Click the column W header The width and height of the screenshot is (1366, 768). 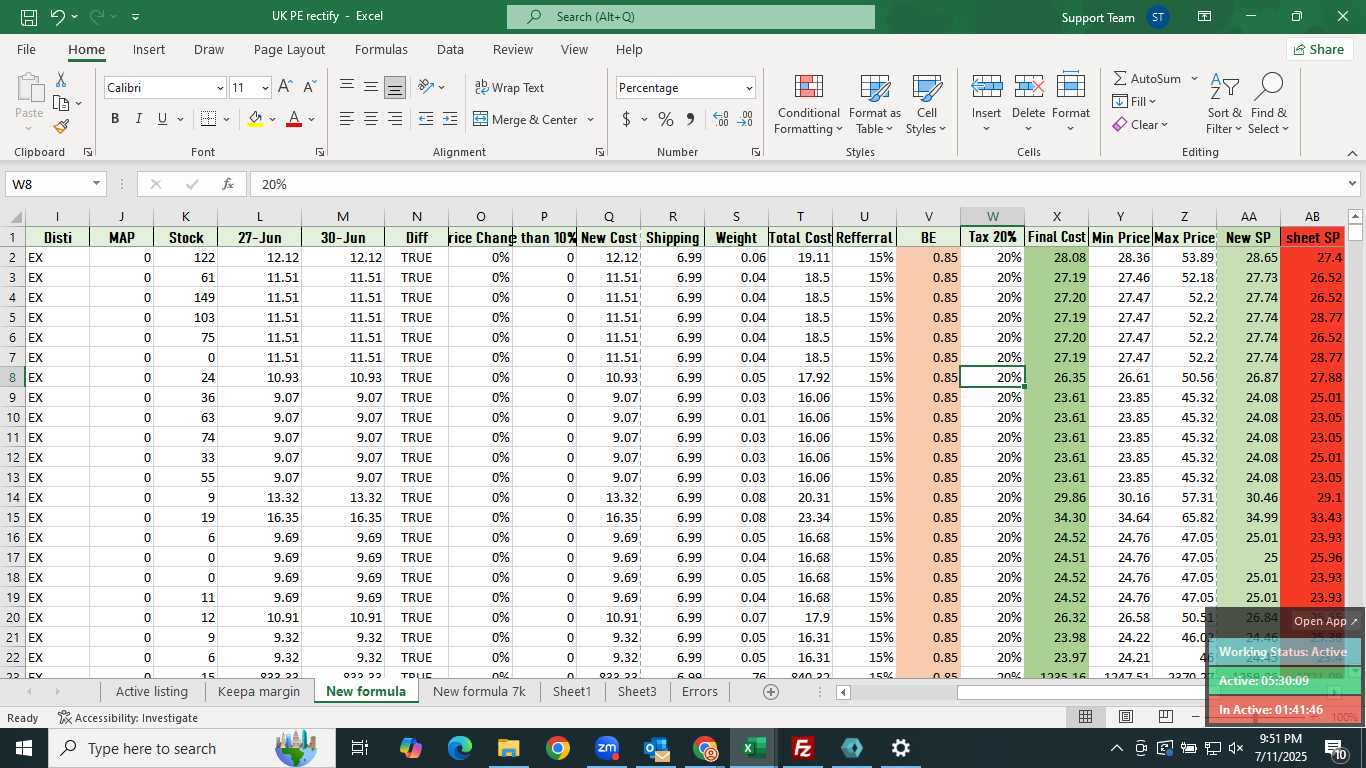[x=992, y=216]
